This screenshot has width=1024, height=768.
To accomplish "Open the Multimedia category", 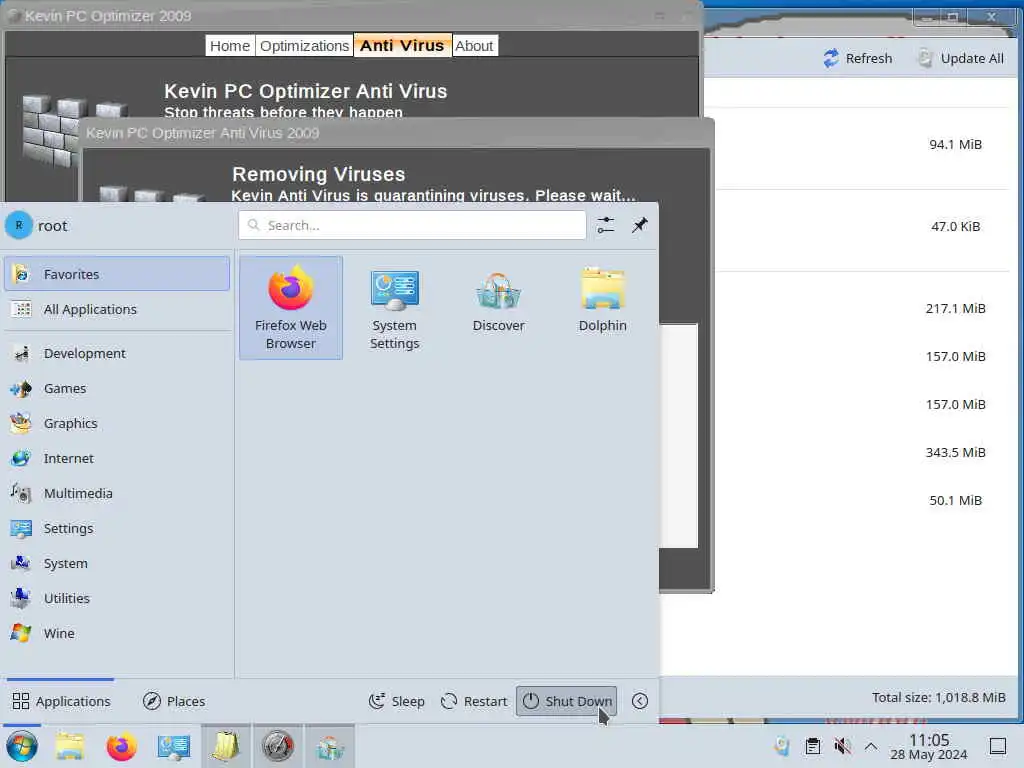I will [x=117, y=494].
